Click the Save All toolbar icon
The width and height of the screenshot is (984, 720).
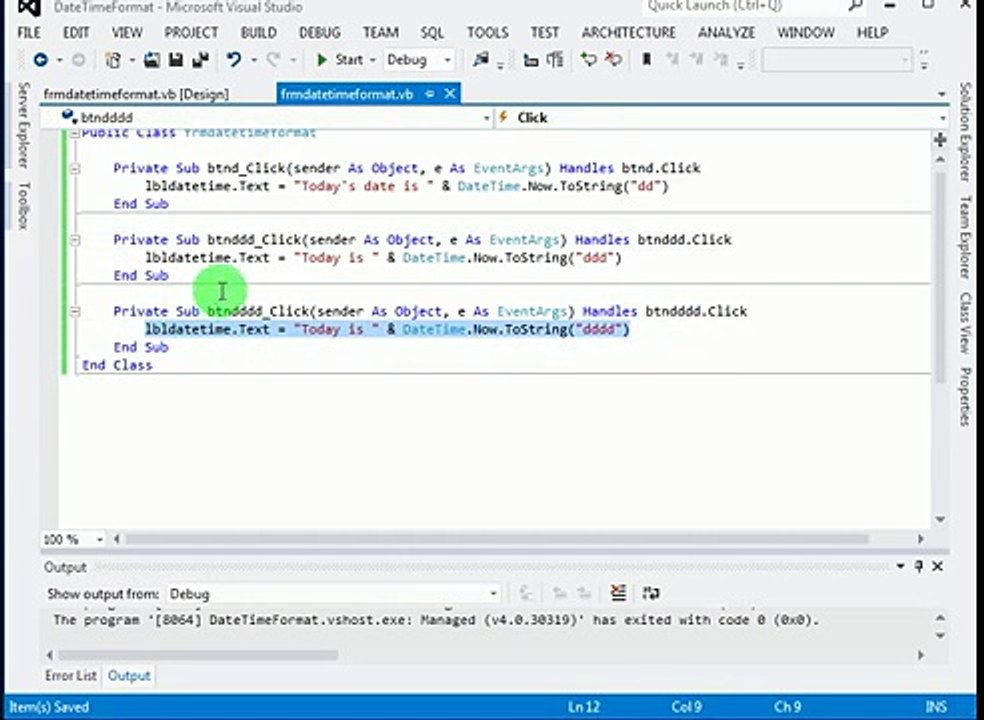click(x=201, y=60)
